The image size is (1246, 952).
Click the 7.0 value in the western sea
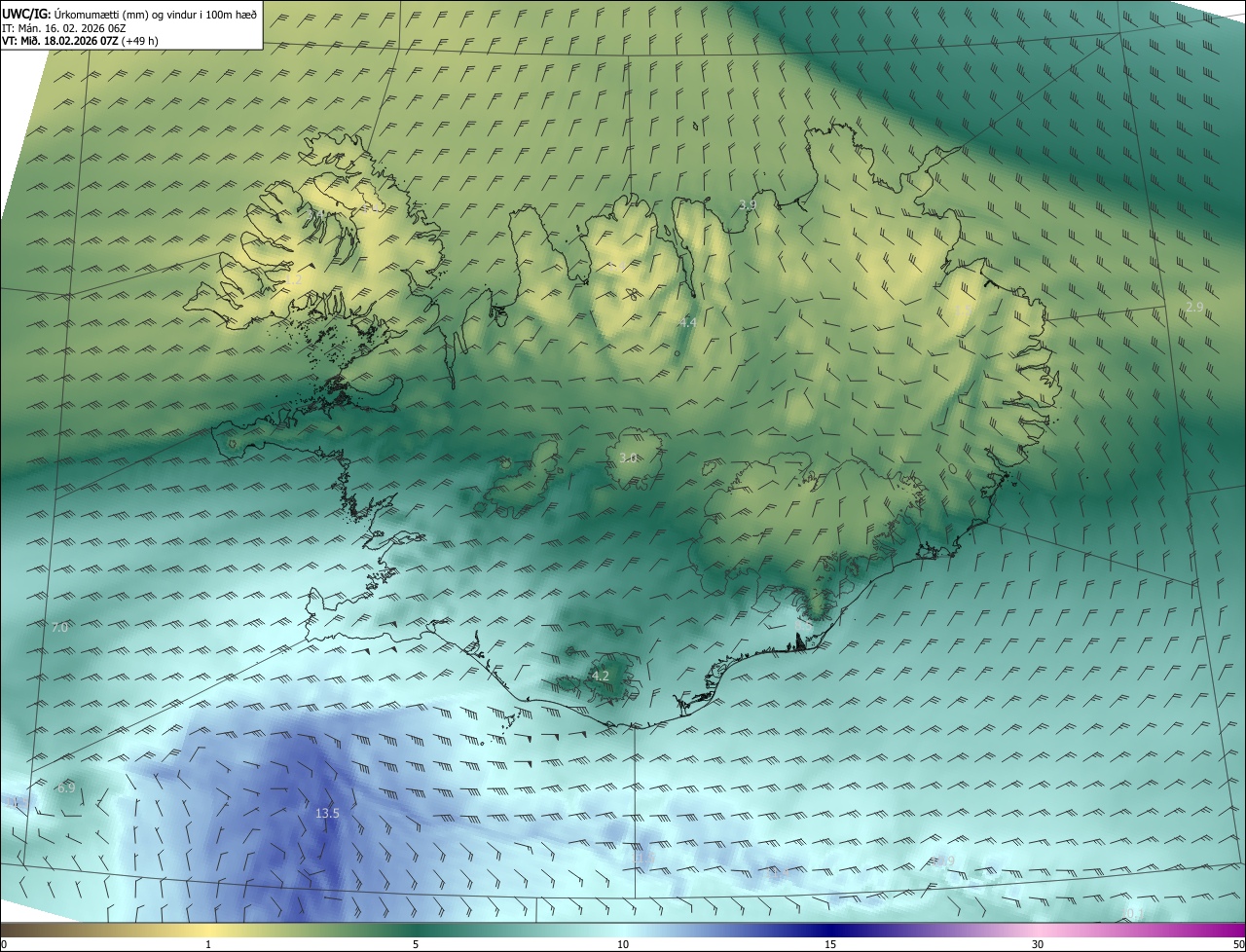pos(59,628)
